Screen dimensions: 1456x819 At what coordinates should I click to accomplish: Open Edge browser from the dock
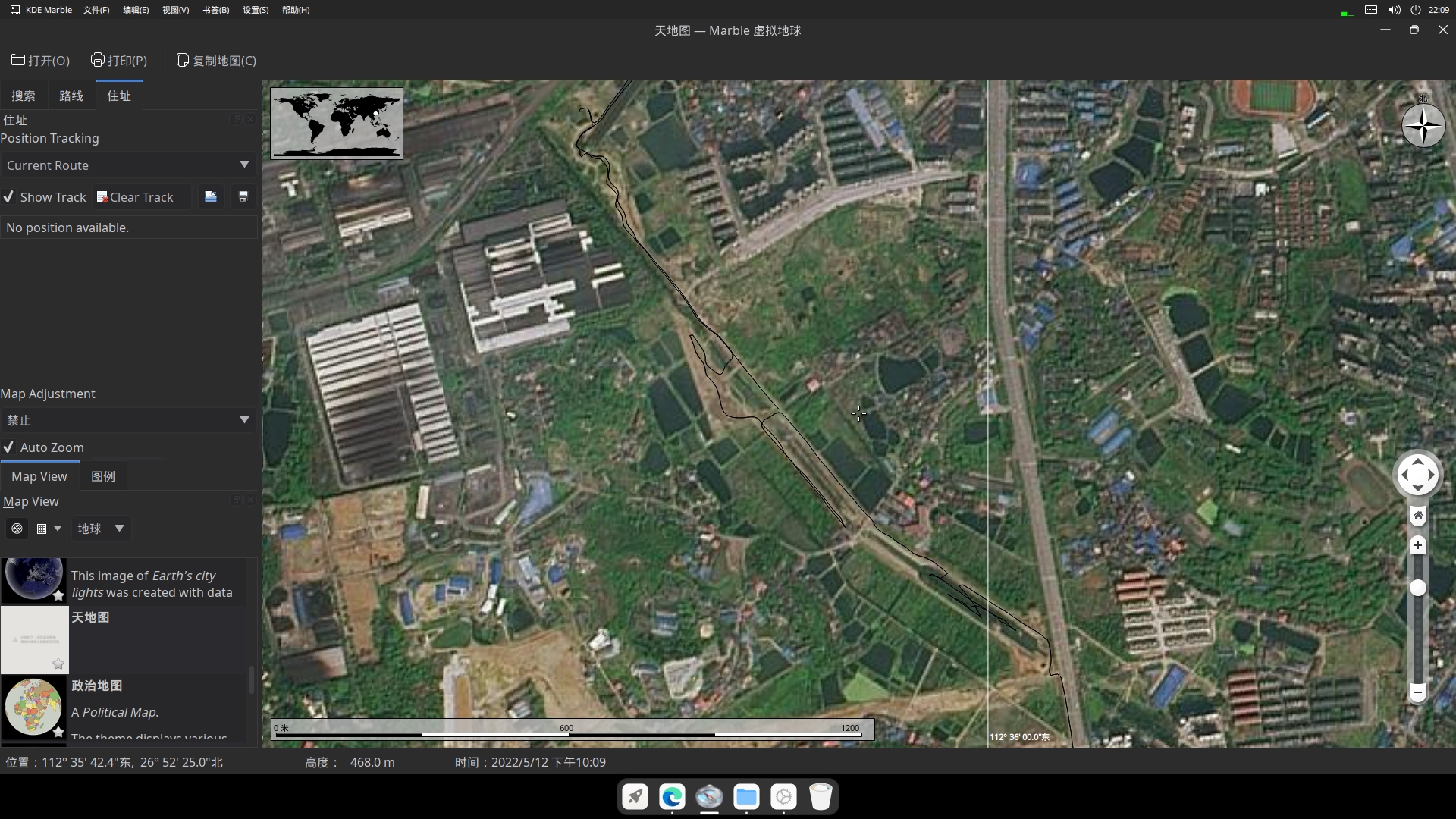pyautogui.click(x=672, y=797)
